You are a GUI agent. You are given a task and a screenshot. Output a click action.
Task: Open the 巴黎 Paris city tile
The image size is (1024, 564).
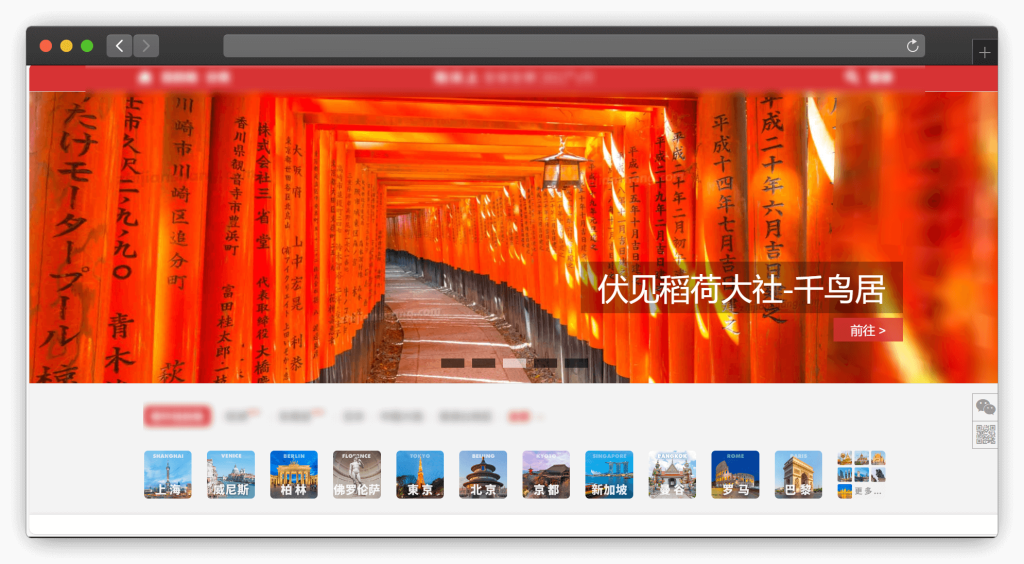(x=799, y=475)
